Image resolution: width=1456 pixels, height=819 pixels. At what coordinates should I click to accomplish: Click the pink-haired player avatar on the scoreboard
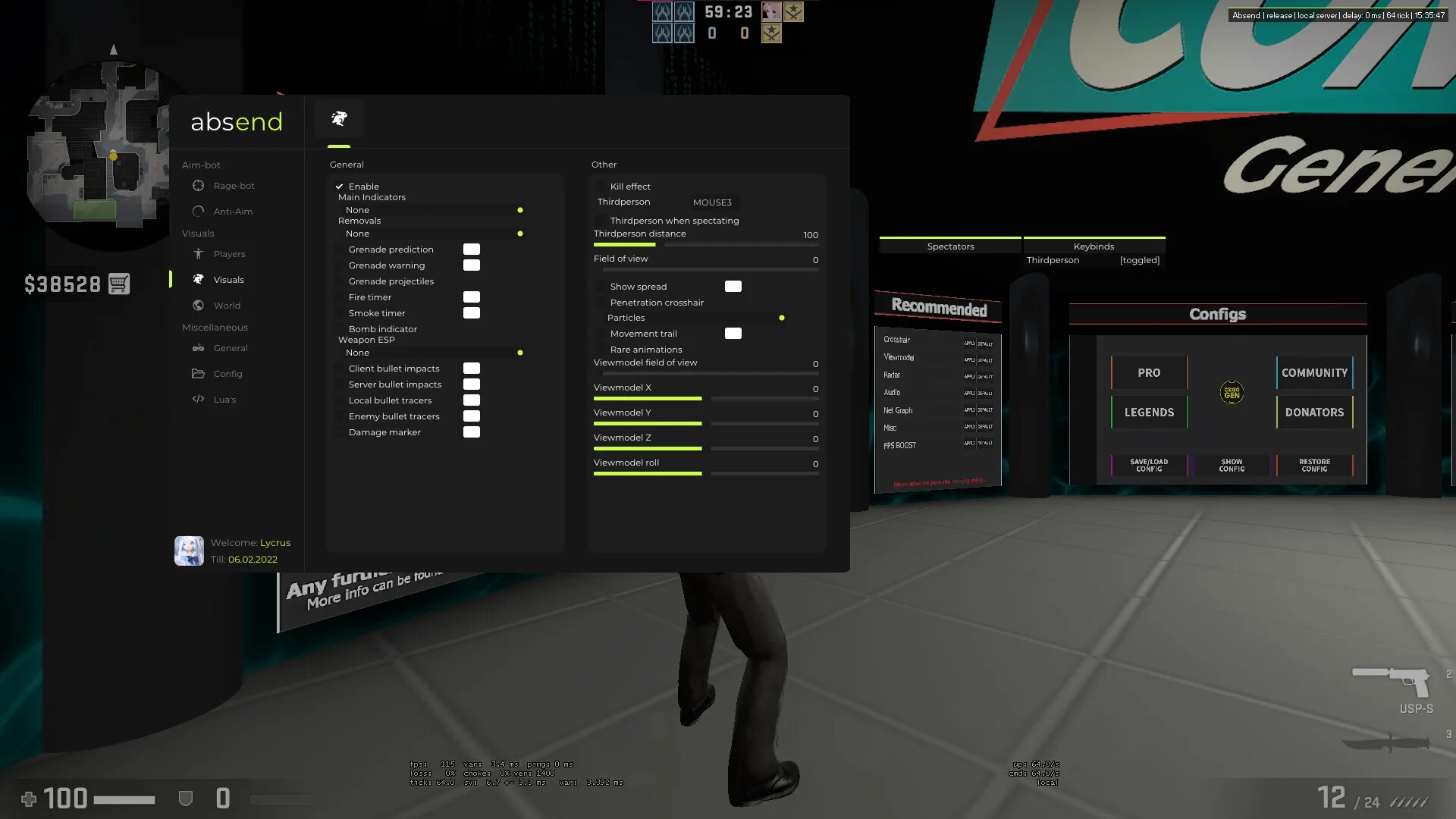click(x=771, y=11)
